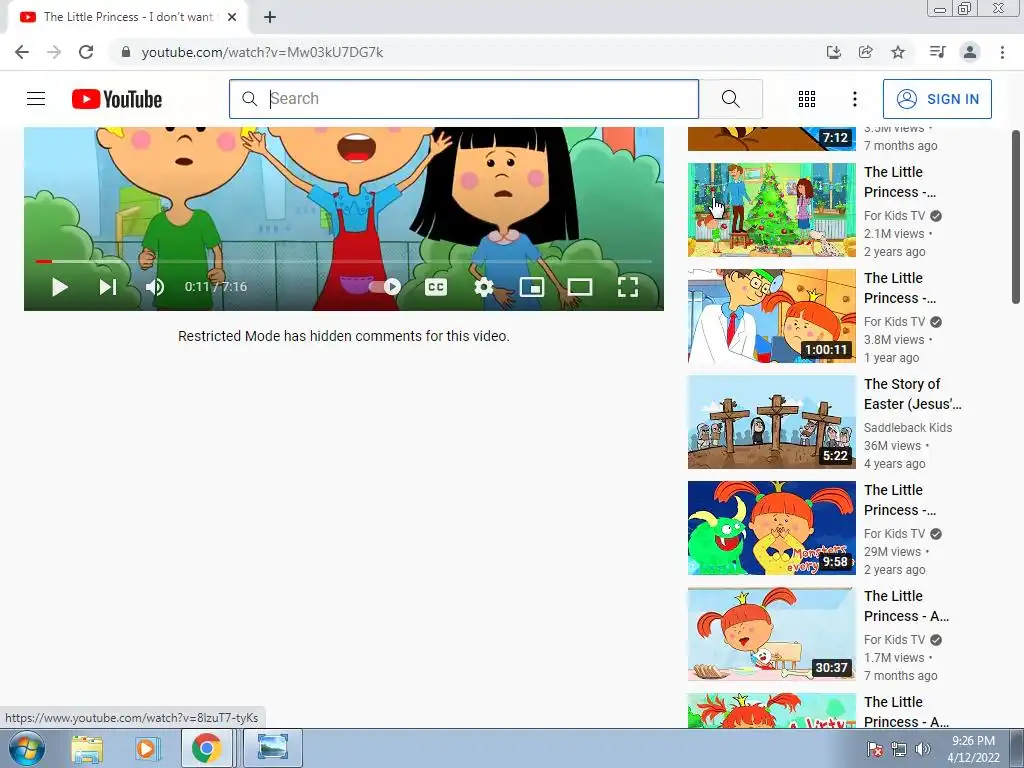This screenshot has width=1024, height=768.
Task: Go back in browser history
Action: point(22,52)
